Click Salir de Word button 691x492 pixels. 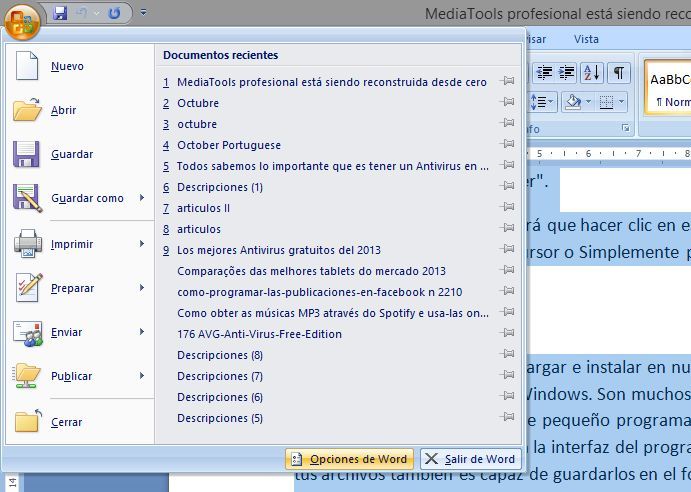471,459
